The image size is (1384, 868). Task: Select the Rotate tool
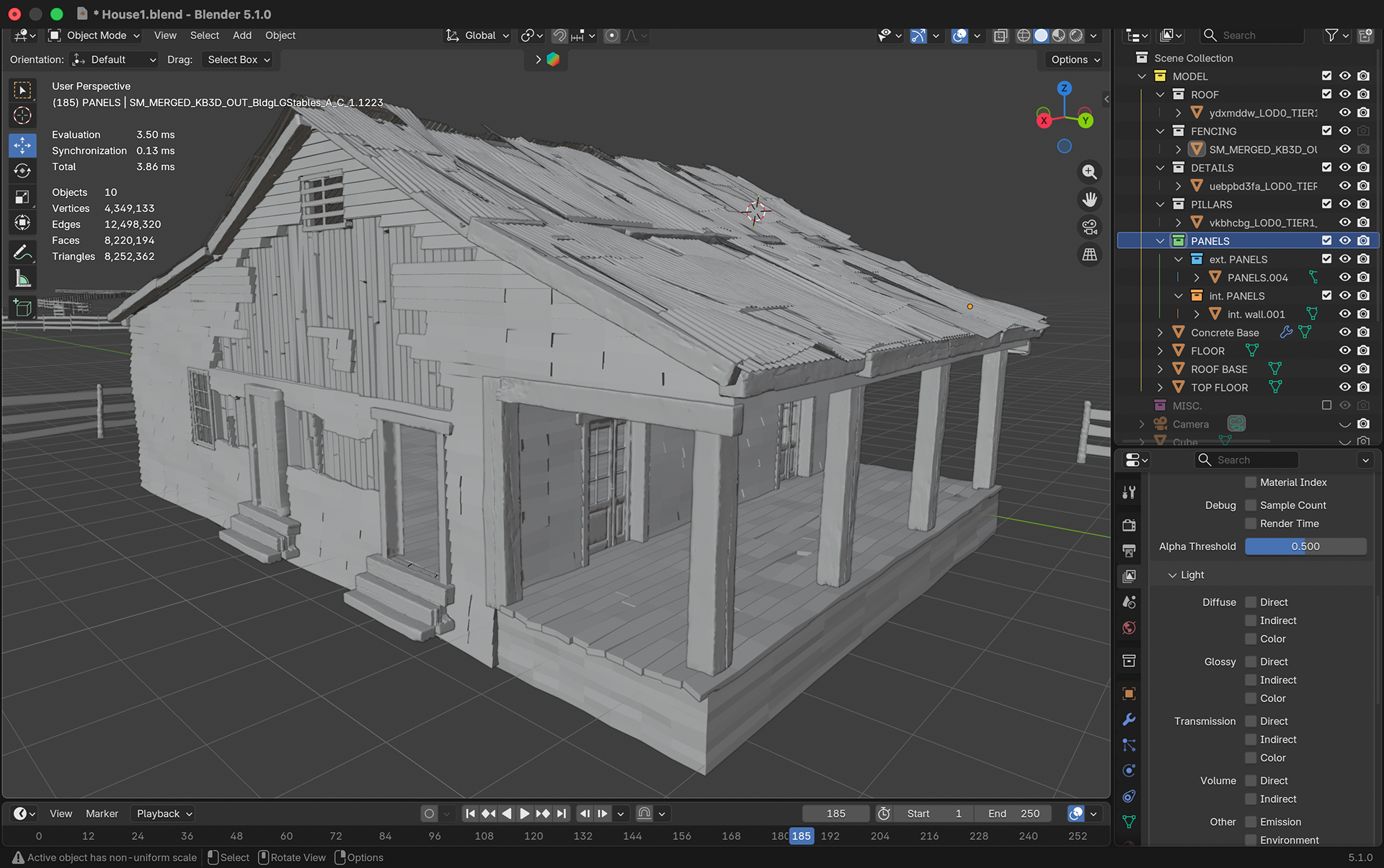pos(22,171)
